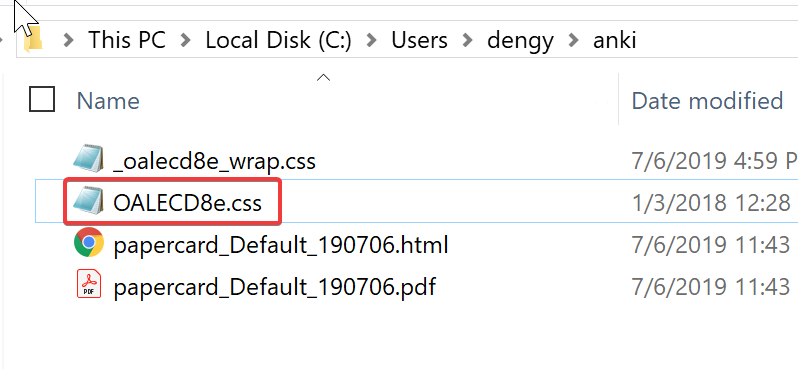The image size is (798, 369).
Task: Toggle the select-all checkbox beside Name
Action: pos(42,99)
